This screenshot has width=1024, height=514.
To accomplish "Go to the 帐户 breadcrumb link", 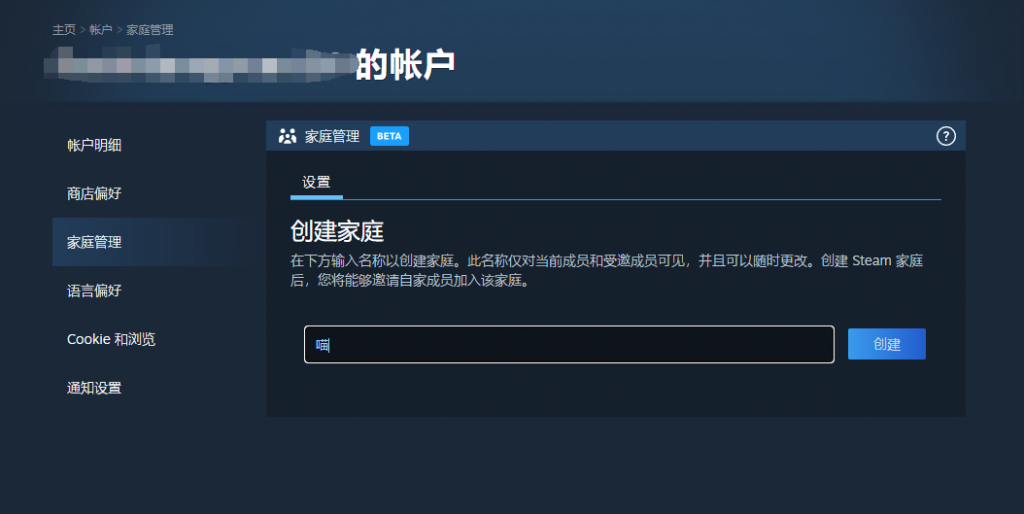I will tap(101, 30).
